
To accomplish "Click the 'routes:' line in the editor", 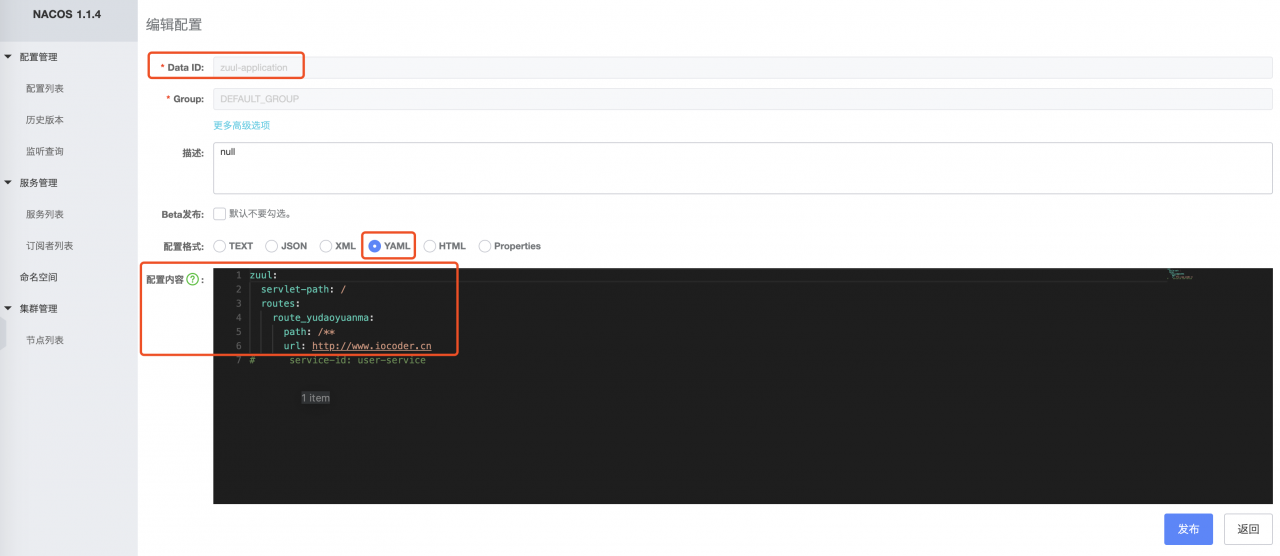I will [281, 303].
